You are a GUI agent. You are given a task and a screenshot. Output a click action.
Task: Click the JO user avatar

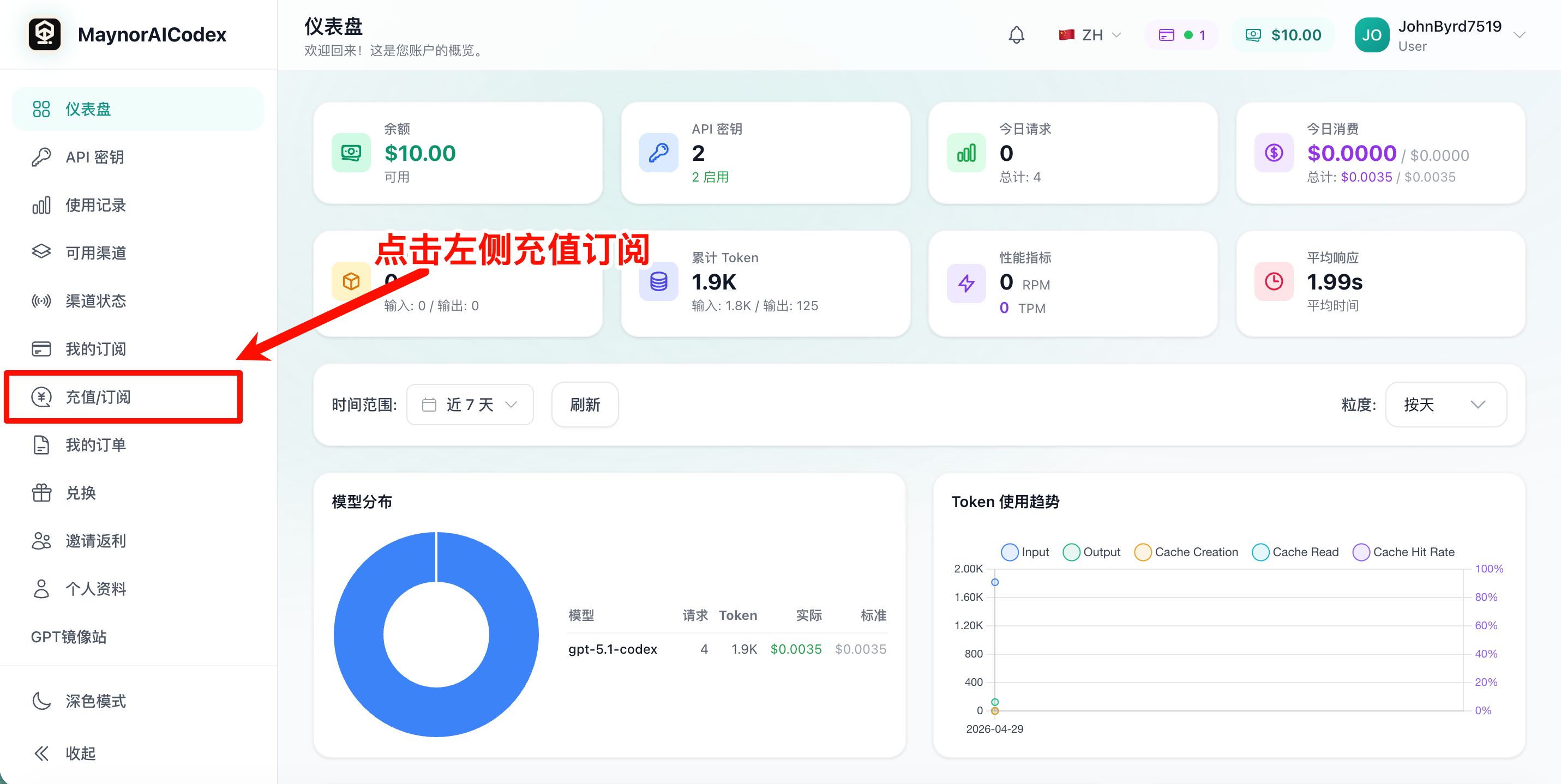pyautogui.click(x=1372, y=35)
